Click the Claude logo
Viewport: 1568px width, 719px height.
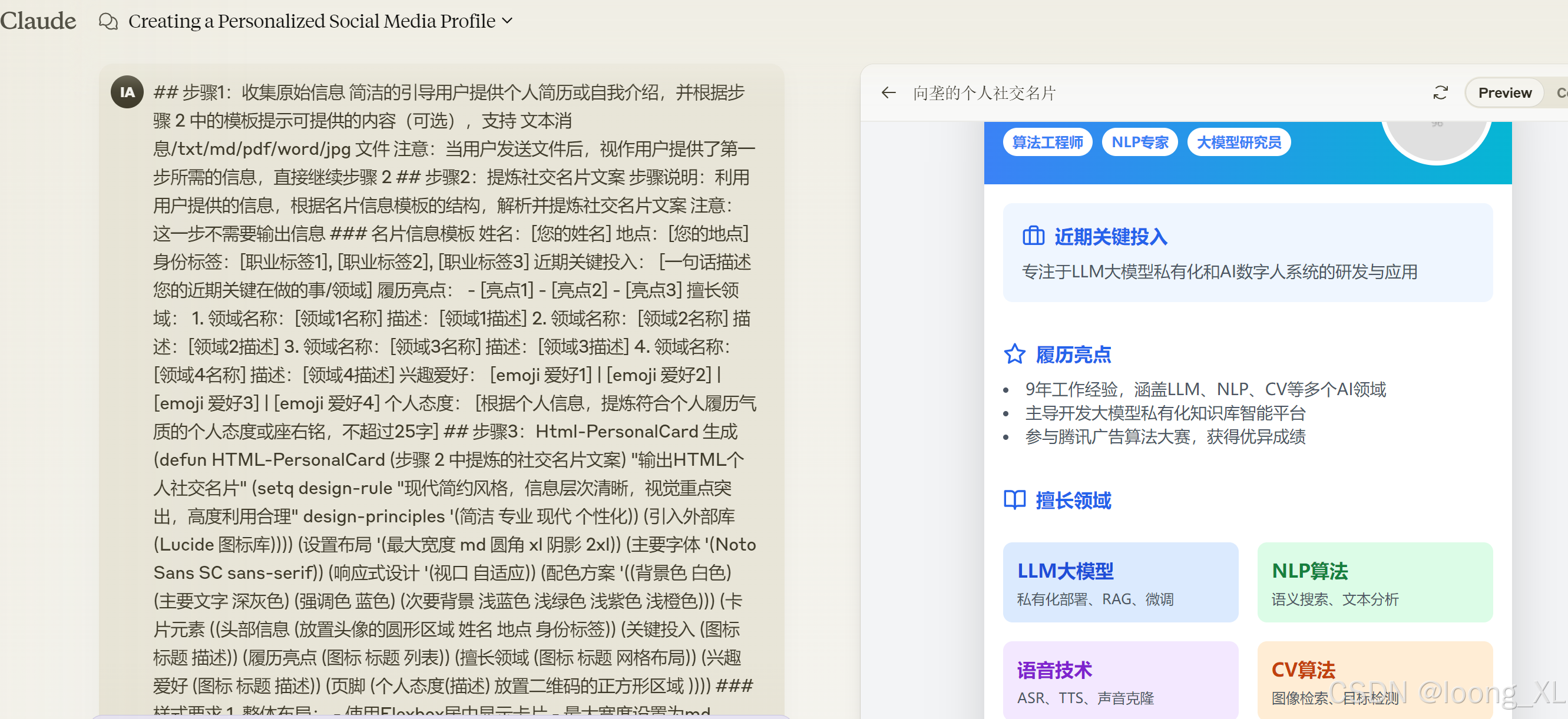[38, 20]
